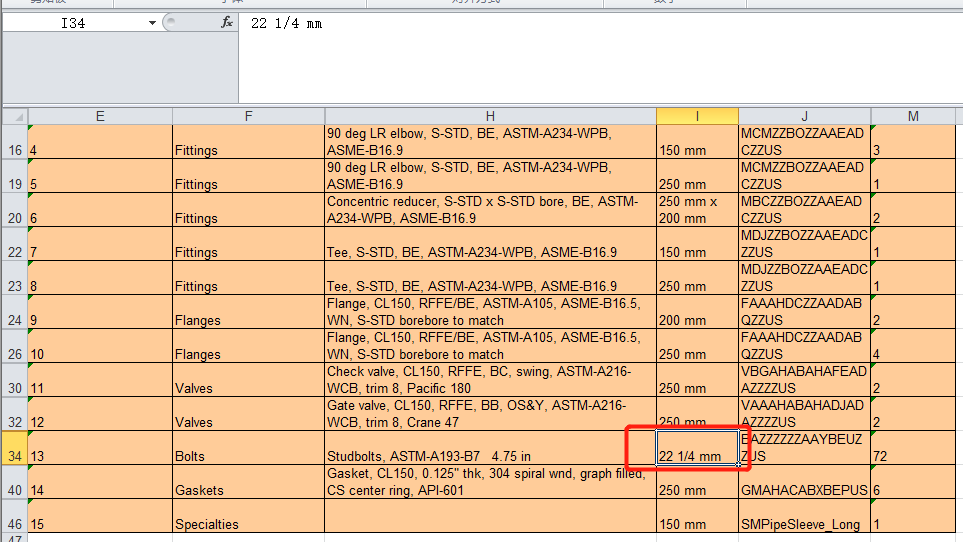Image resolution: width=963 pixels, height=542 pixels.
Task: Click 'SMPipeSleeve_Long' cell
Action: click(x=805, y=516)
